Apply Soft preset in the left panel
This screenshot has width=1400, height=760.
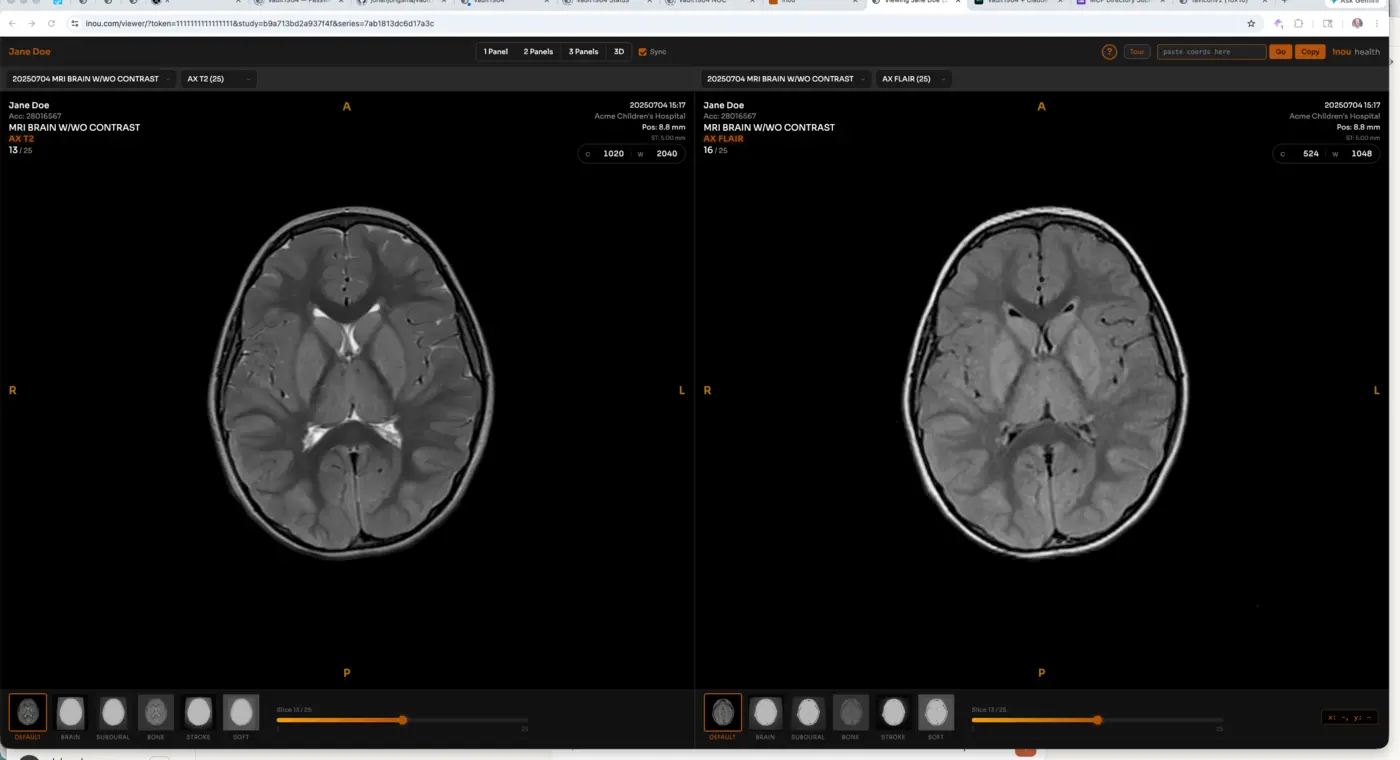click(x=241, y=712)
